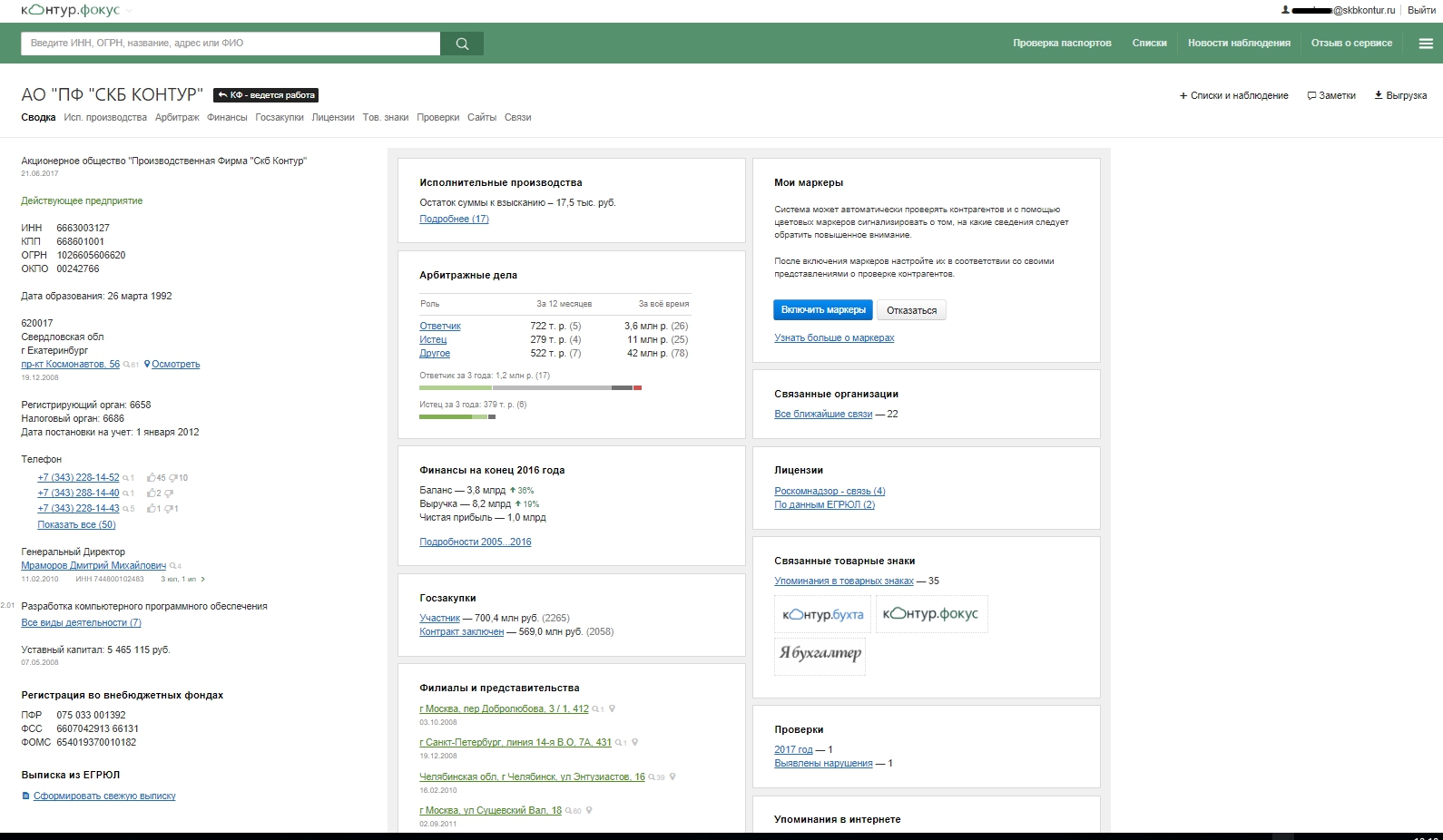Open Проверка паспортов in header
Viewport: 1443px width, 840px height.
[1062, 43]
